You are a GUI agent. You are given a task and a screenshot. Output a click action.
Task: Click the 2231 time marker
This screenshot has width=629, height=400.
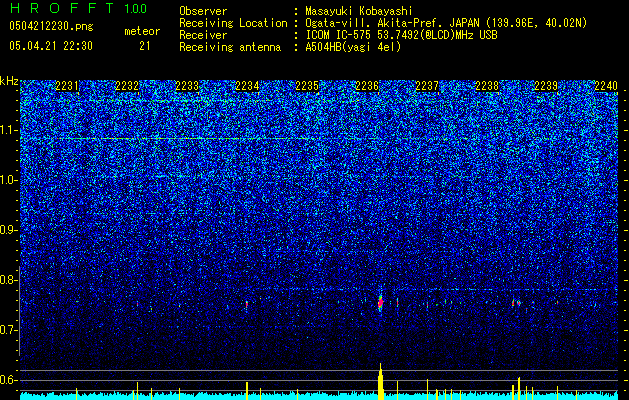point(67,86)
